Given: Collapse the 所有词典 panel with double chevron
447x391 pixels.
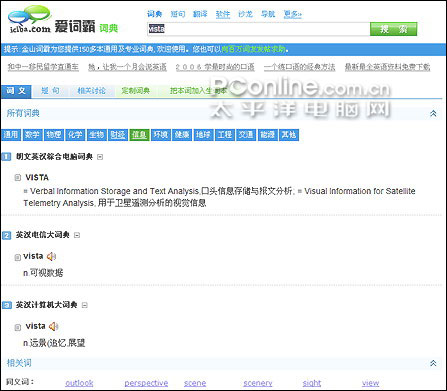Looking at the screenshot, I should tap(433, 114).
